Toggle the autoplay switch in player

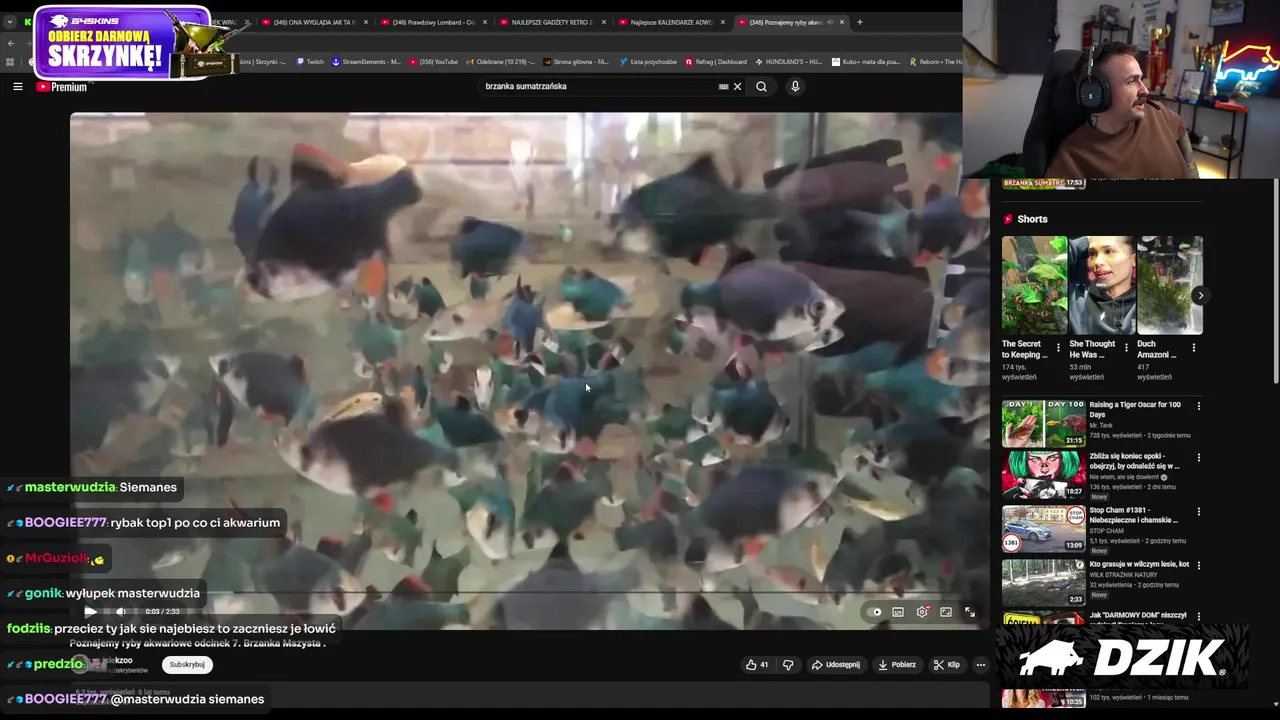pos(876,612)
